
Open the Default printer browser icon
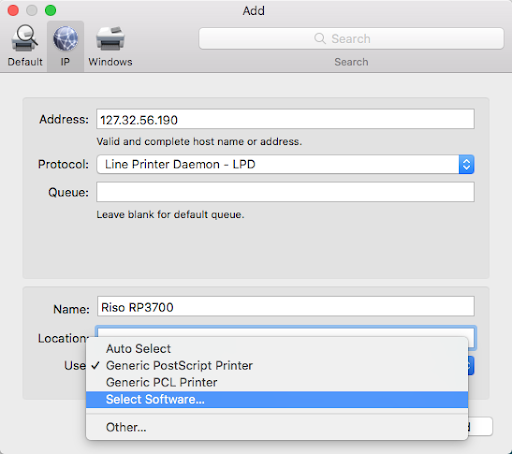click(25, 39)
